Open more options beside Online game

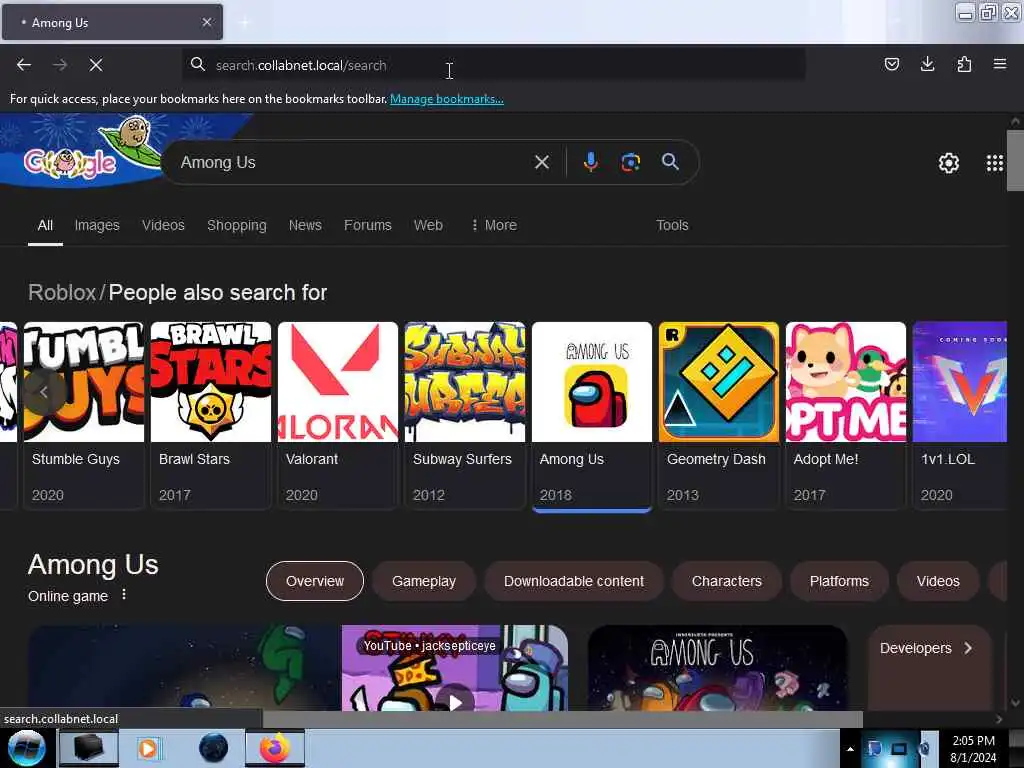pos(124,595)
